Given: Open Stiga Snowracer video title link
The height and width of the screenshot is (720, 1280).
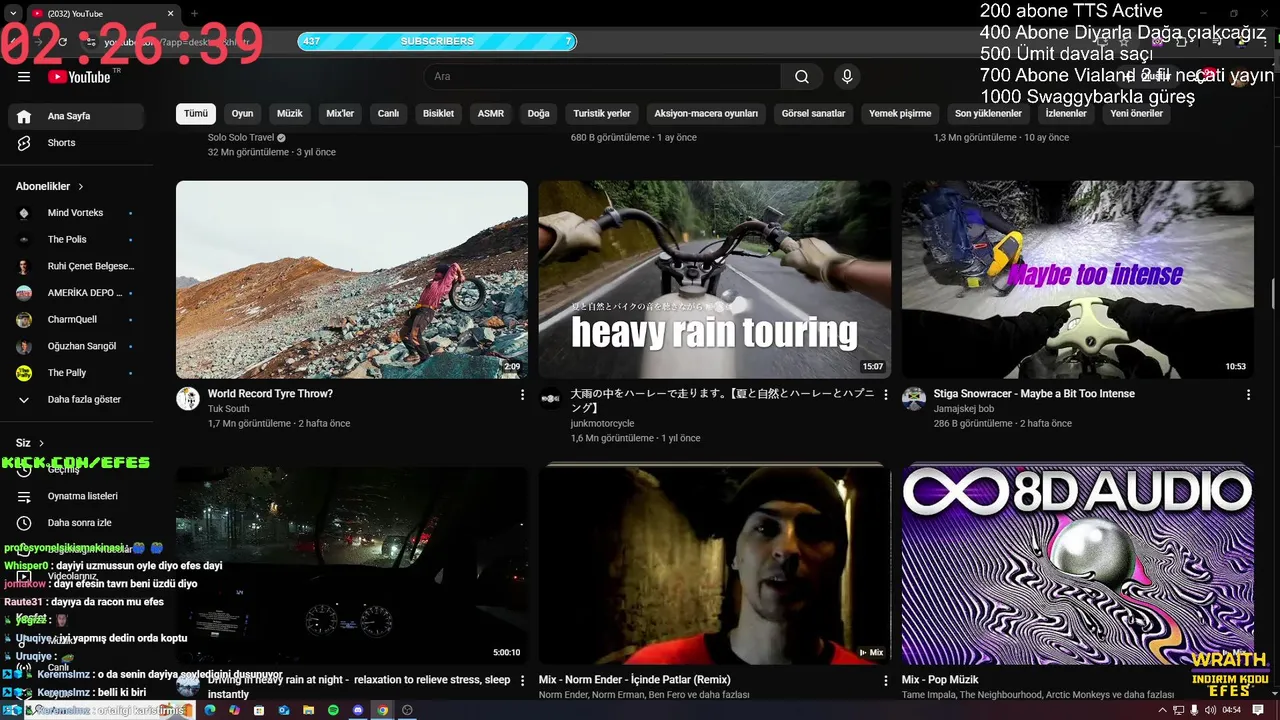Looking at the screenshot, I should 1034,394.
